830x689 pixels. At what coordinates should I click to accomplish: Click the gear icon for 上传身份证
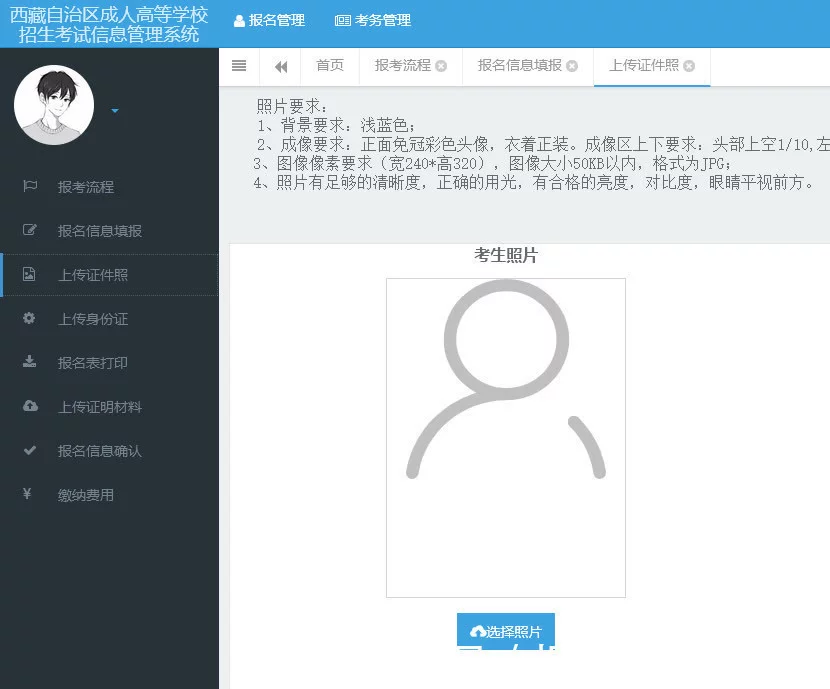pos(29,318)
